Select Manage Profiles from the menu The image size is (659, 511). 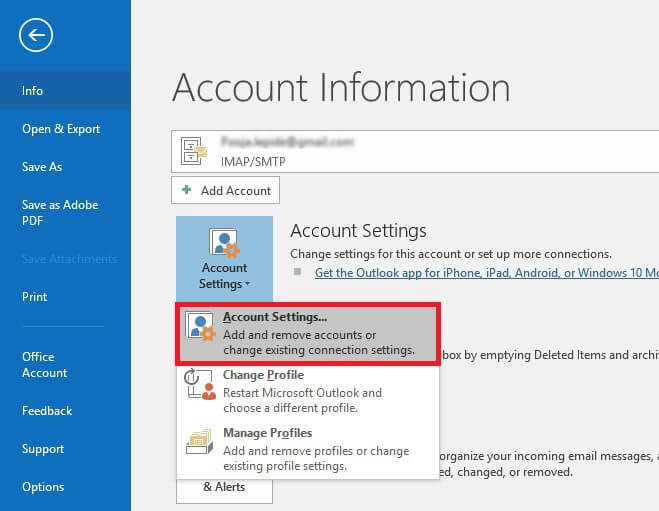(x=308, y=449)
